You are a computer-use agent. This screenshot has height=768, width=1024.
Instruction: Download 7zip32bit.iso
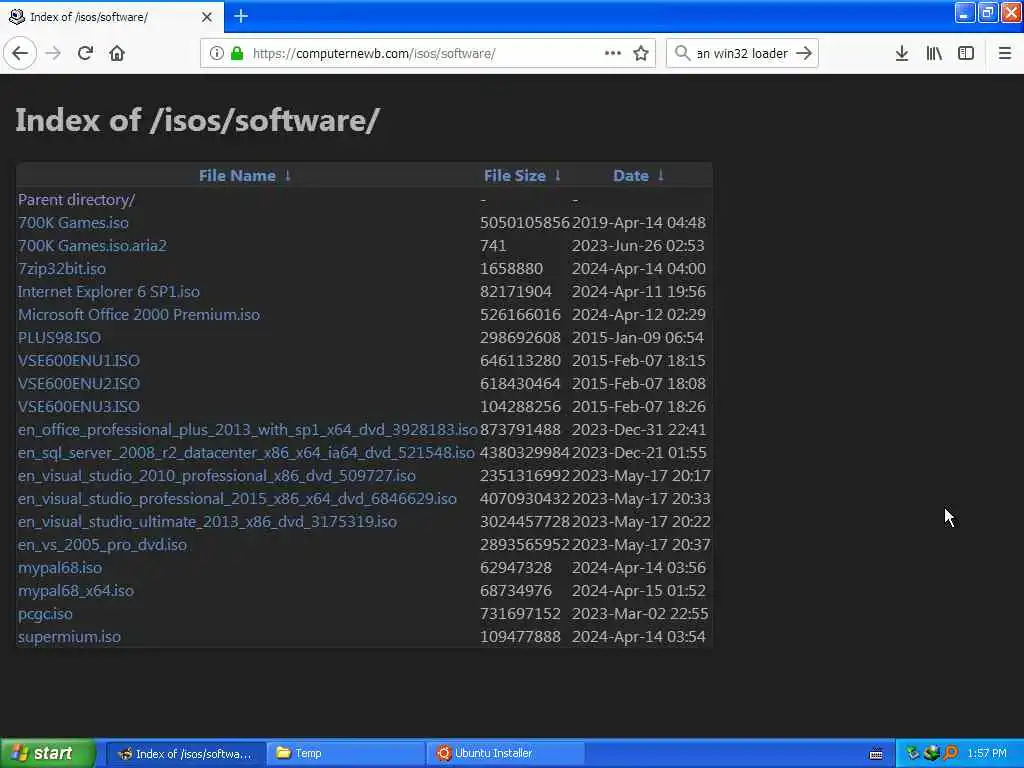(61, 268)
